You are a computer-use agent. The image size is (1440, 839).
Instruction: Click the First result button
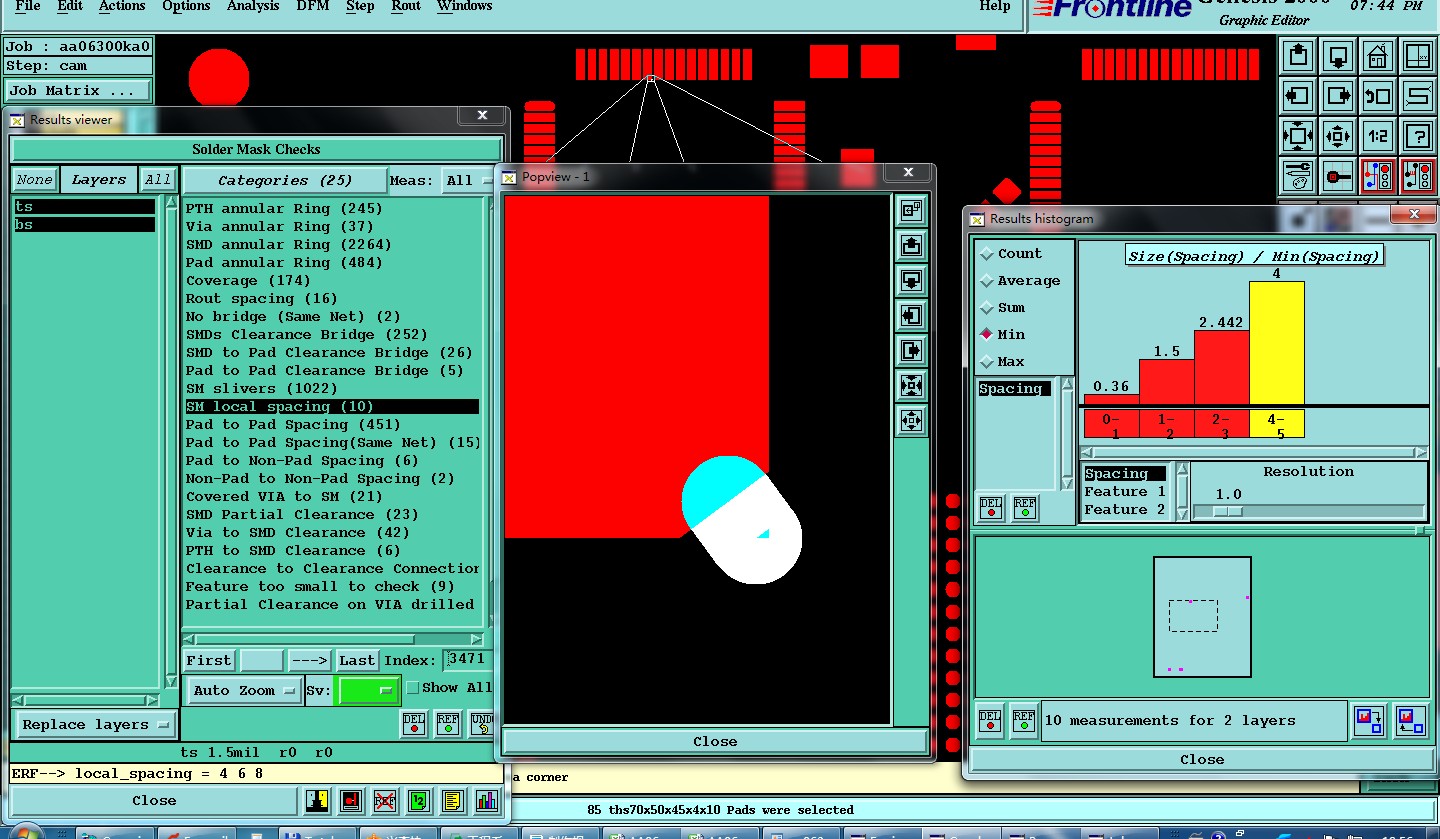click(209, 661)
